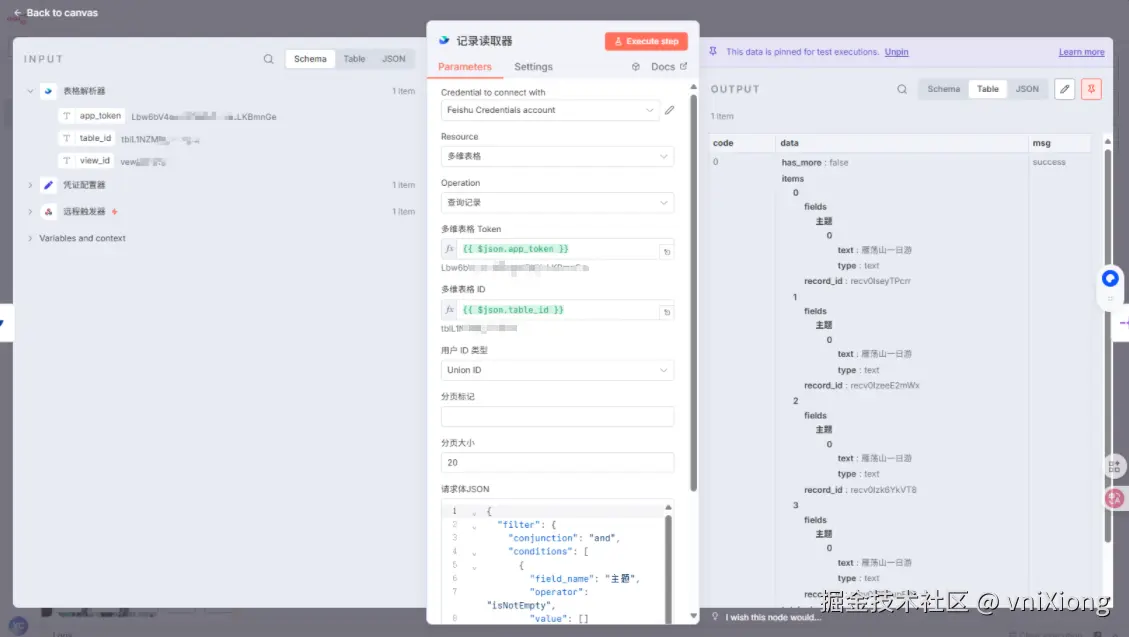Click the 记录读取器 node logo icon
The image size is (1129, 637).
tap(444, 41)
